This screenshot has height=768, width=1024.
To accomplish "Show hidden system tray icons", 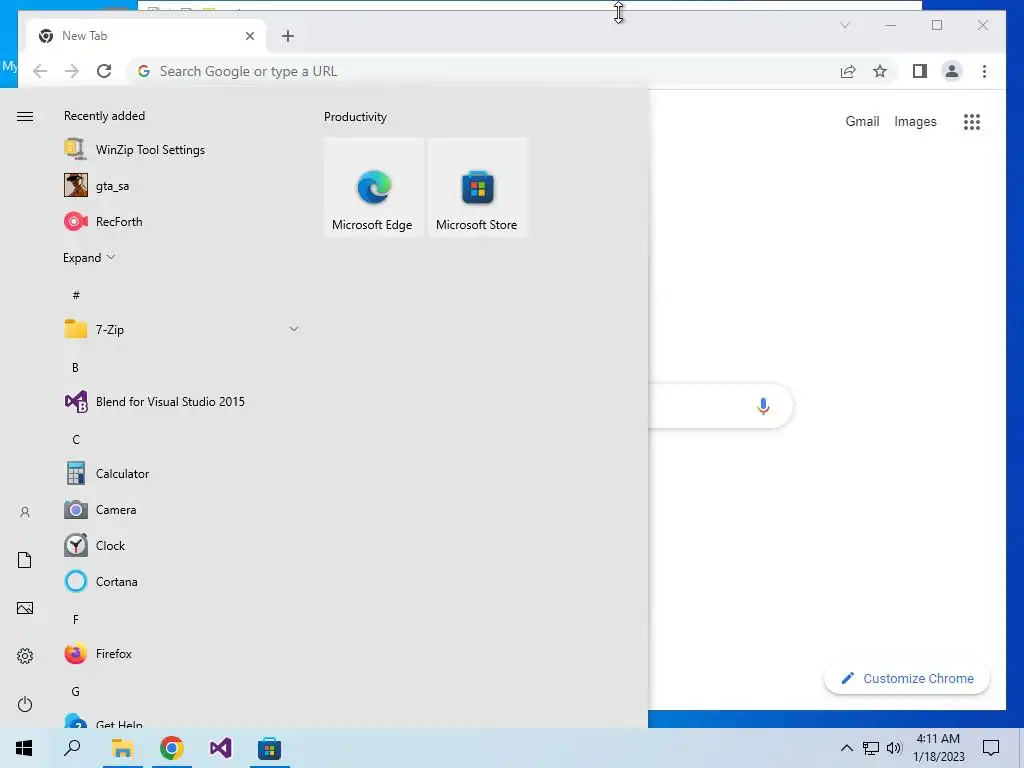I will coord(846,748).
